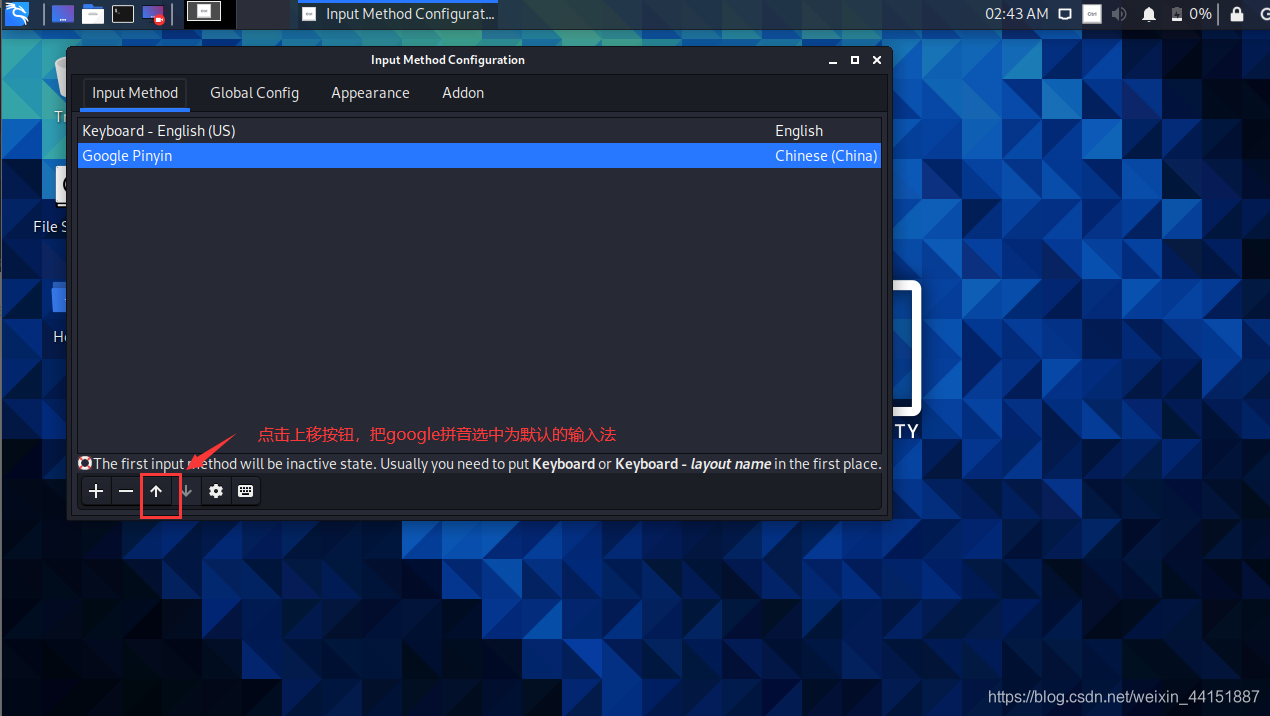Close the Input Method Configuration window
1270x716 pixels.
coord(877,60)
